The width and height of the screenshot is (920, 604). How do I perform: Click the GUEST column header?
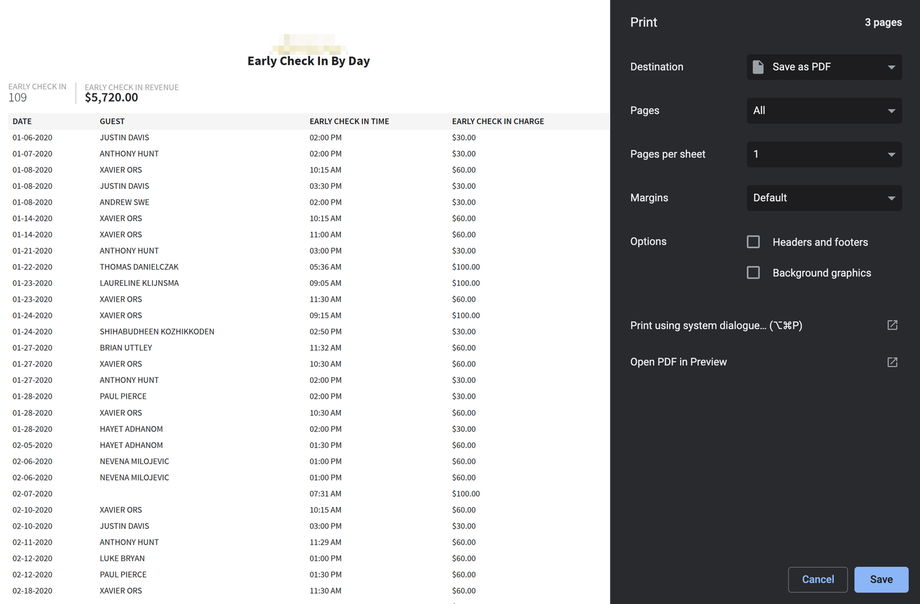point(112,122)
